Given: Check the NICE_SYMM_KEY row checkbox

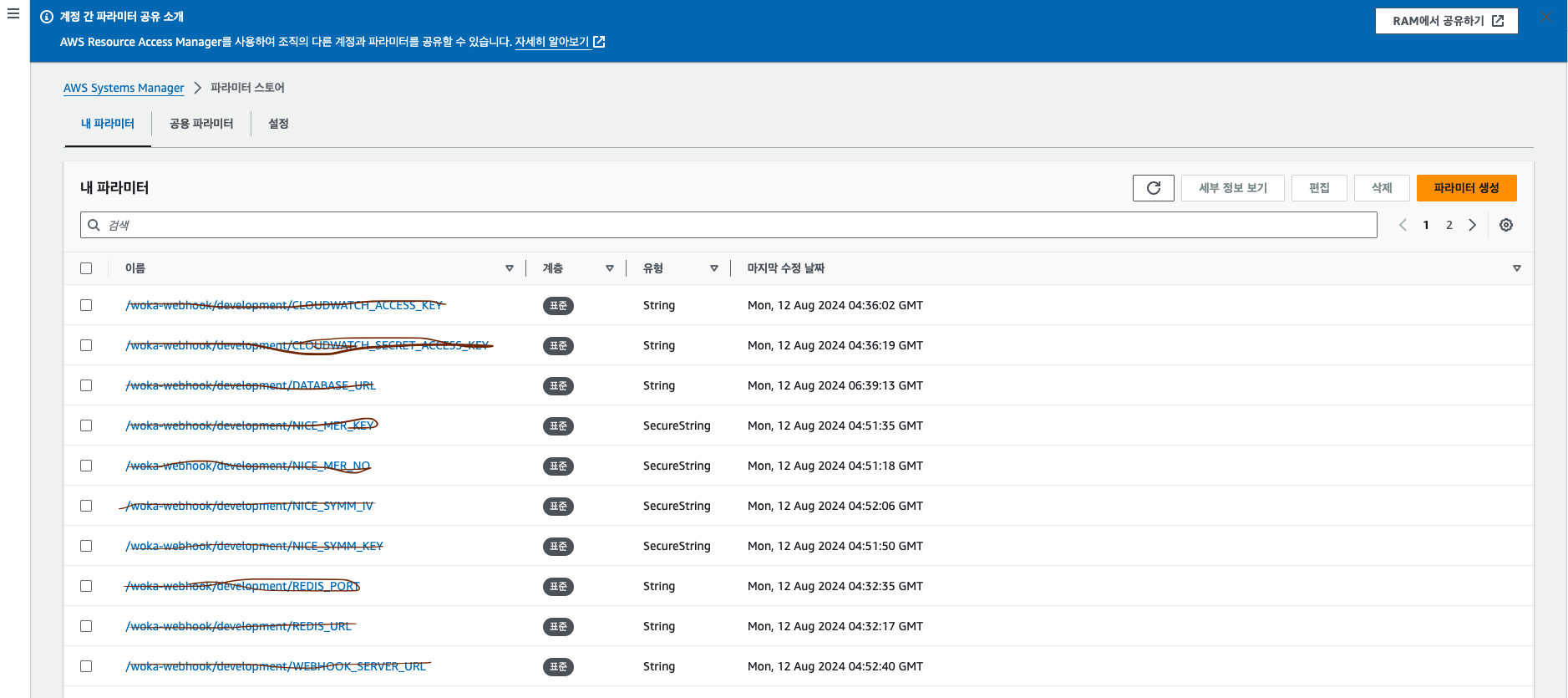Looking at the screenshot, I should pyautogui.click(x=86, y=546).
